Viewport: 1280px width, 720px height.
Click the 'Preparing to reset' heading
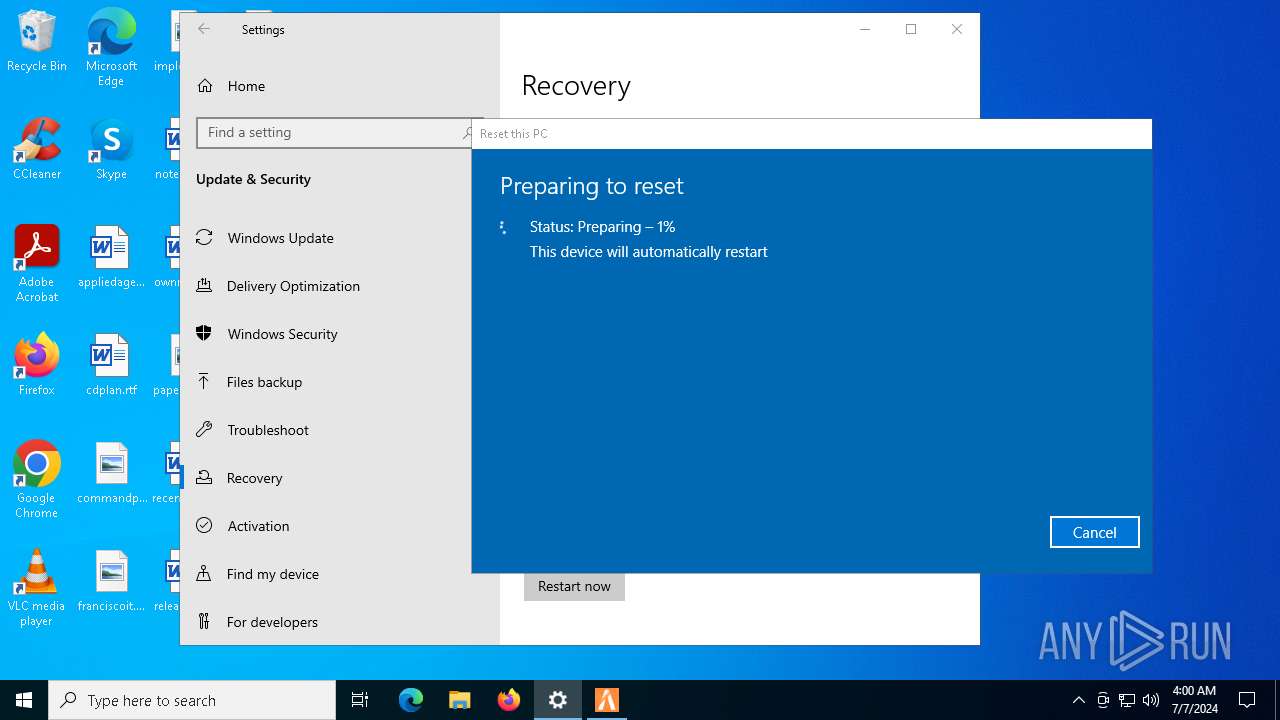tap(592, 186)
